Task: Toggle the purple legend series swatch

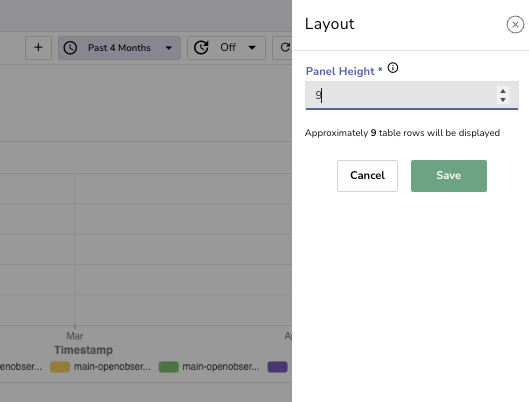Action: click(x=277, y=367)
